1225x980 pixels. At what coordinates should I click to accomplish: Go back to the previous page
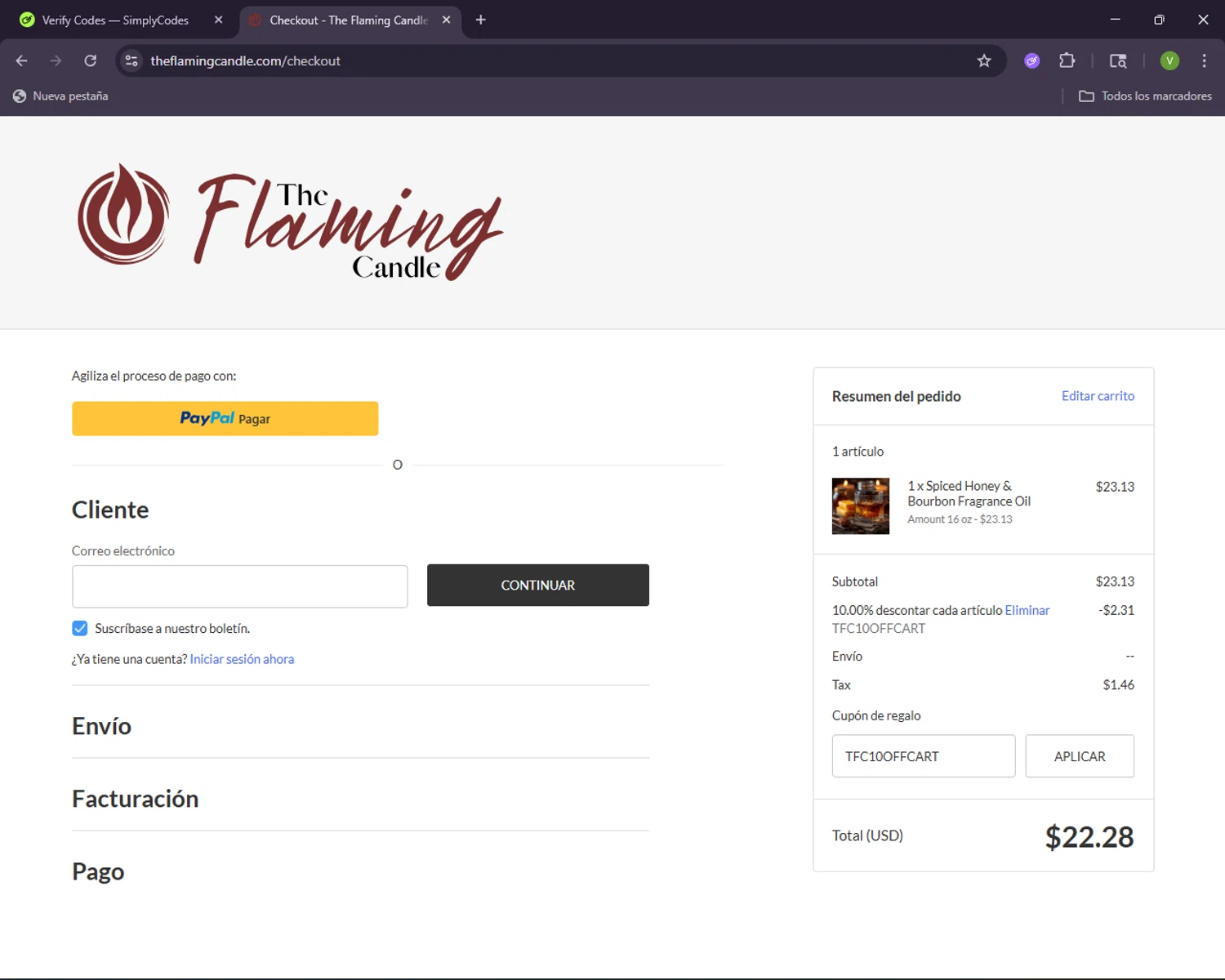point(22,60)
